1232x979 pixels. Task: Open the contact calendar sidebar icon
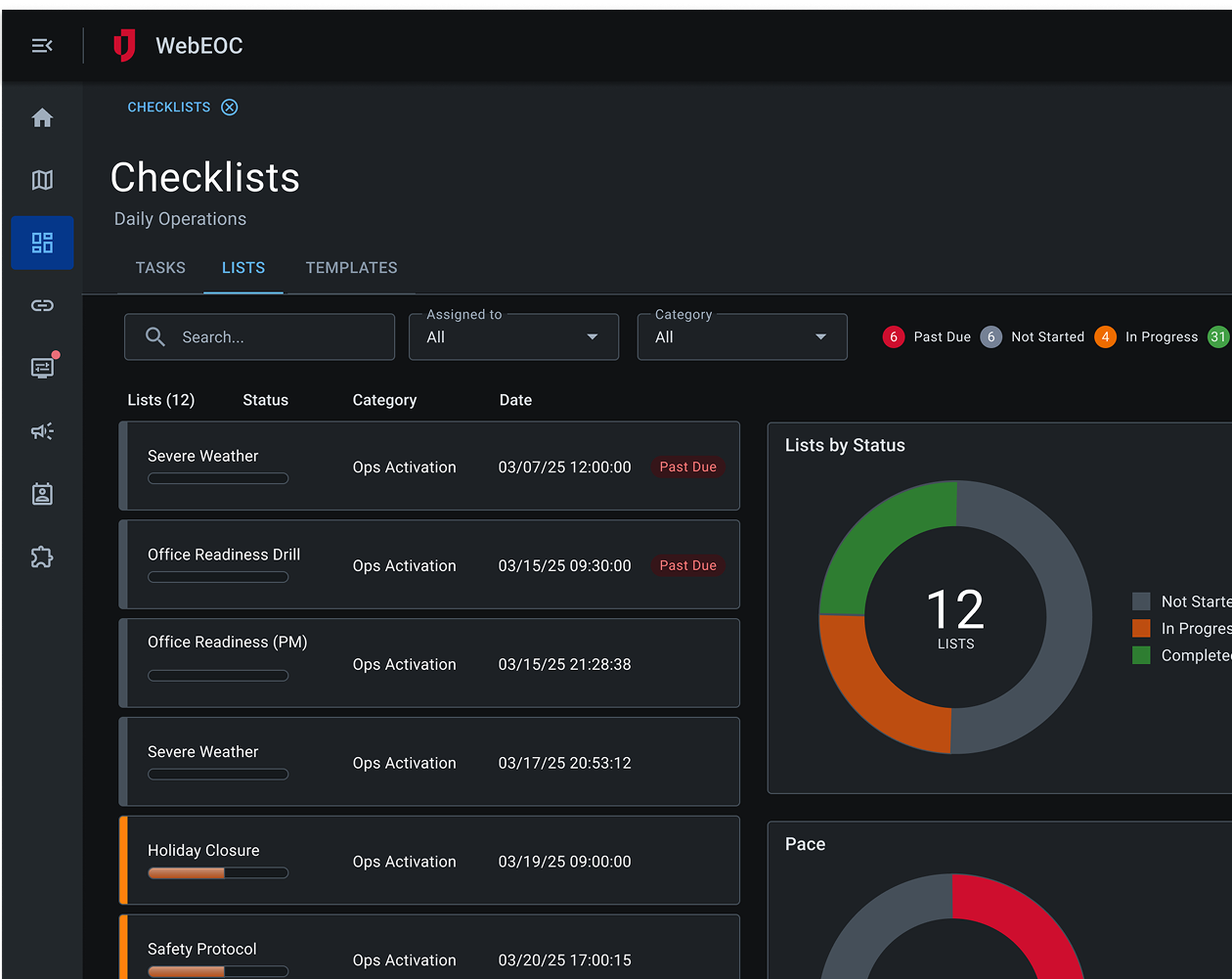tap(42, 494)
